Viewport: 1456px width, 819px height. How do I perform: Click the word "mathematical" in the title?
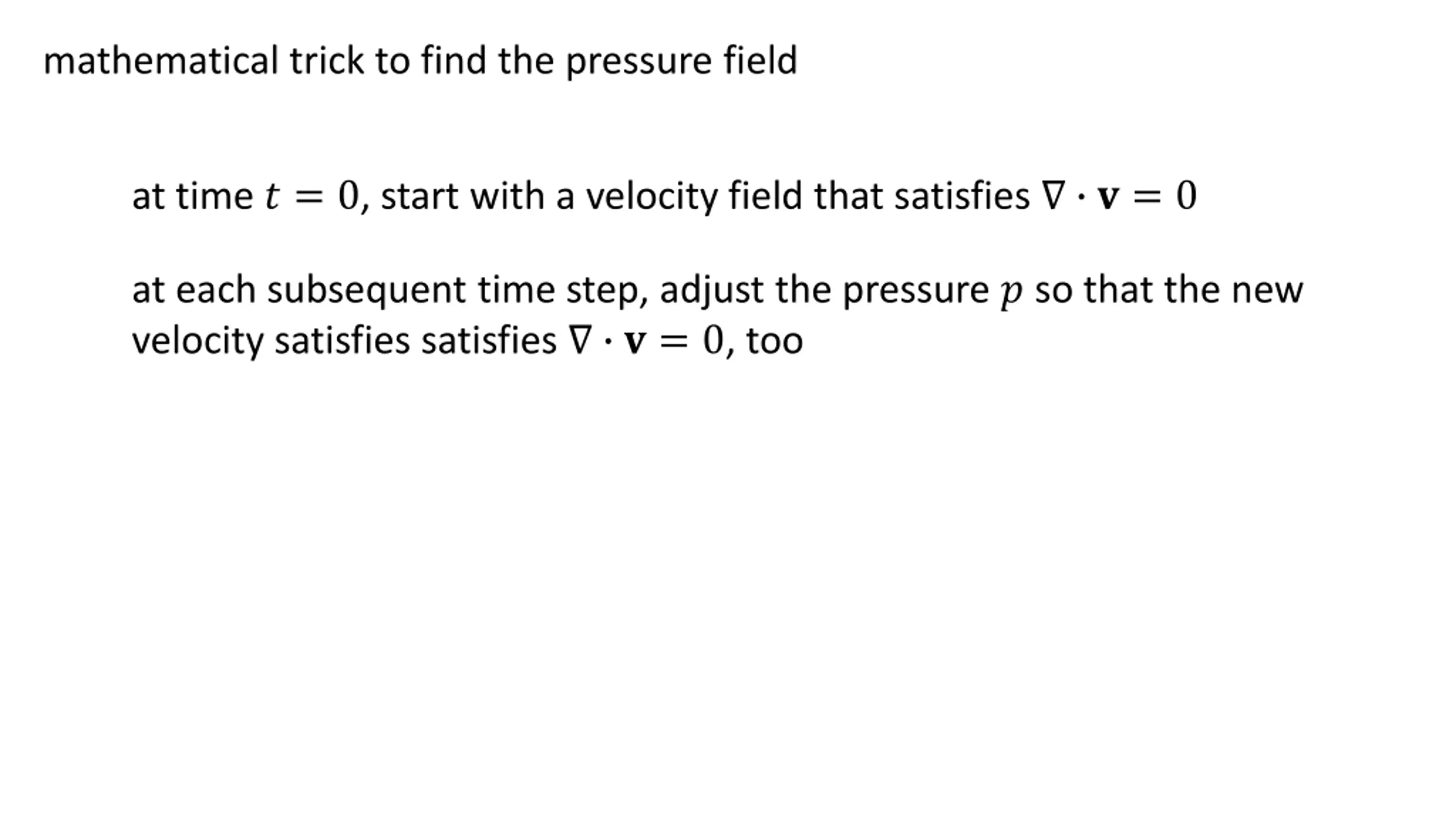pos(161,60)
